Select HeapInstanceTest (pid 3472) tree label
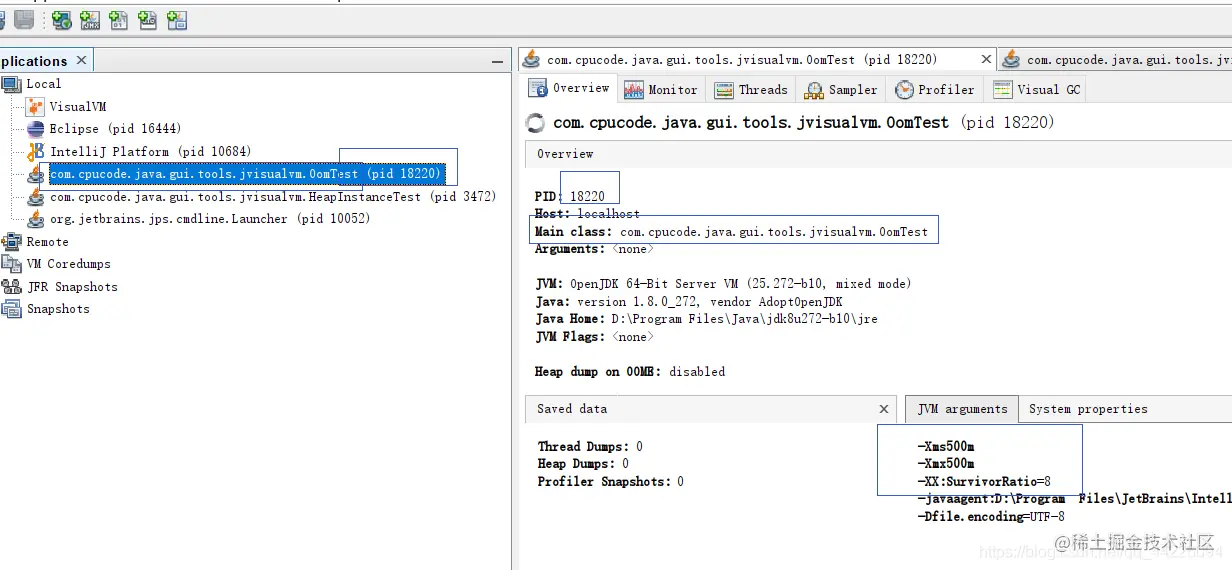The height and width of the screenshot is (570, 1232). 273,197
